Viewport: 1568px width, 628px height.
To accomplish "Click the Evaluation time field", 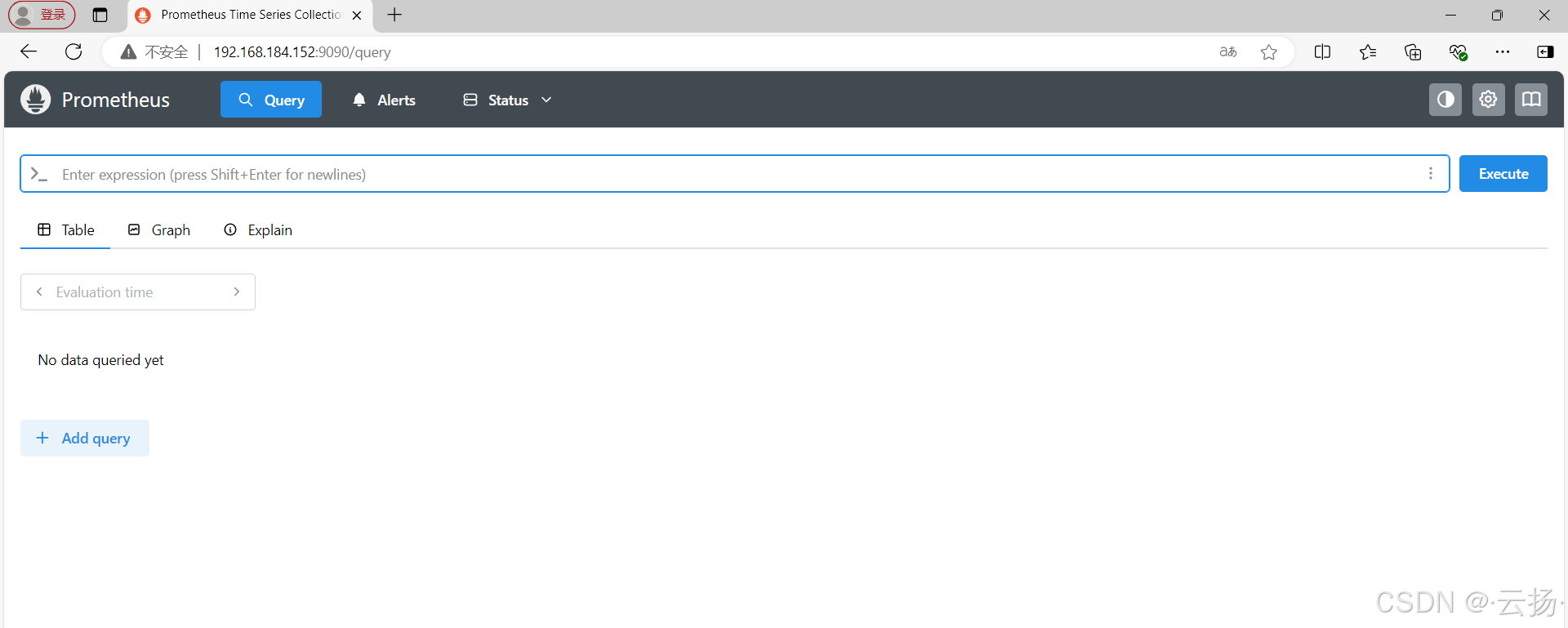I will 138,292.
